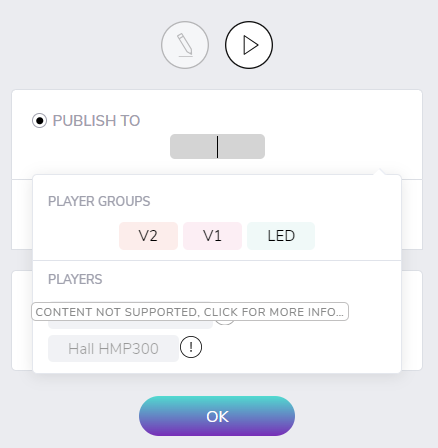Select the player chip hidden under tooltip
Viewport: 438px width, 448px height.
[130, 325]
